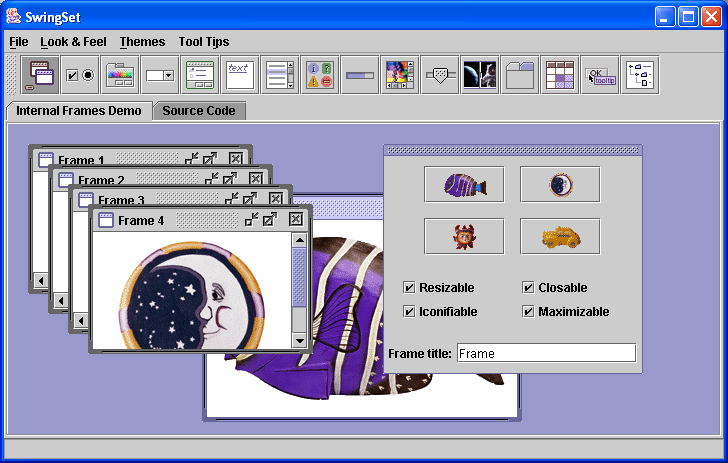Viewport: 728px width, 463px height.
Task: Launch the Option Pane demo icon
Action: [x=319, y=75]
